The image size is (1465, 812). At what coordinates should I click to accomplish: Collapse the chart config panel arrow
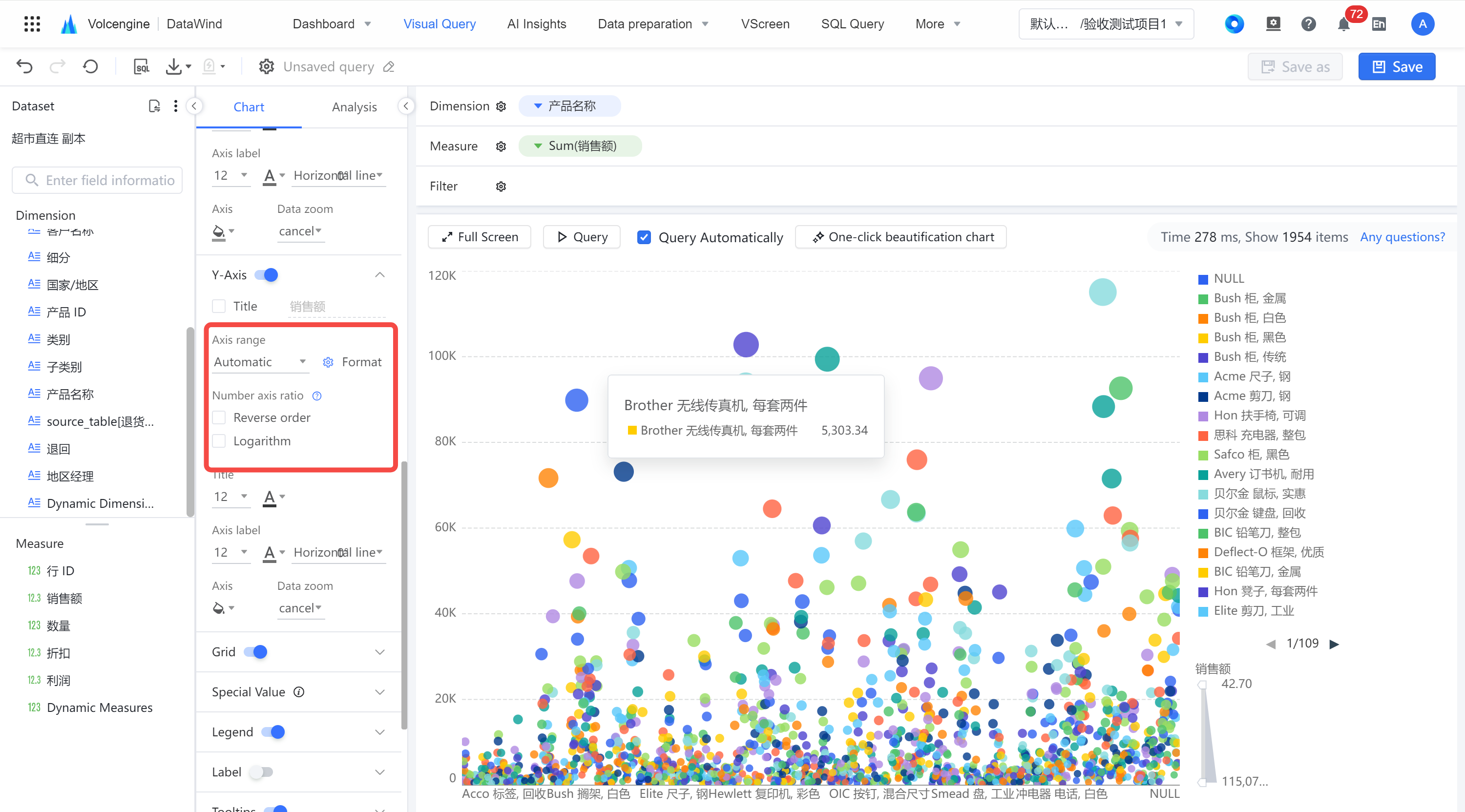[x=406, y=106]
